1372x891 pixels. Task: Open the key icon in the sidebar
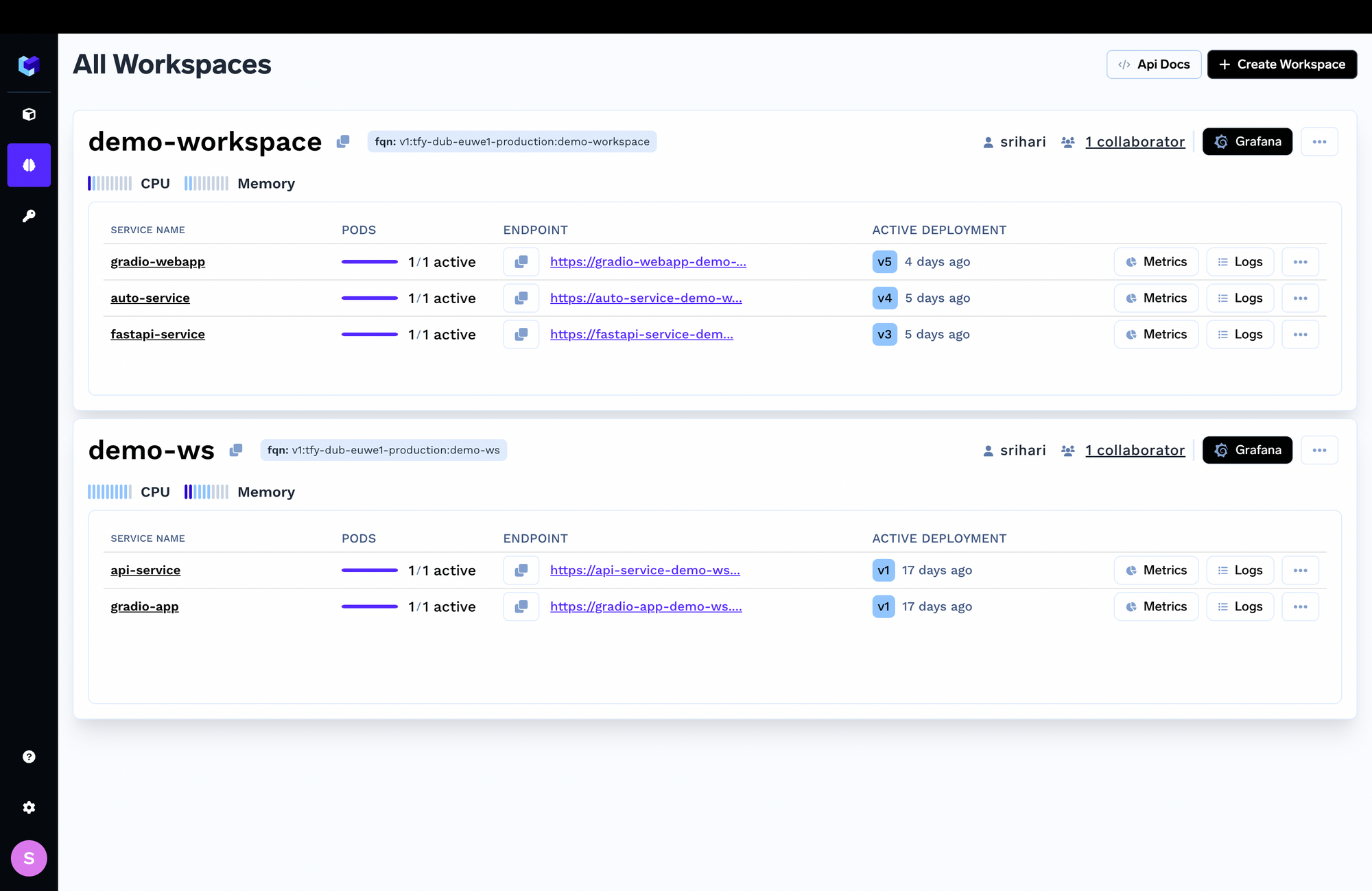click(x=29, y=216)
